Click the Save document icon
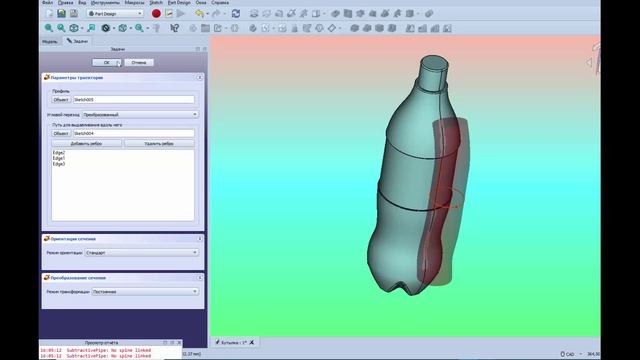The width and height of the screenshot is (640, 360). coord(61,13)
